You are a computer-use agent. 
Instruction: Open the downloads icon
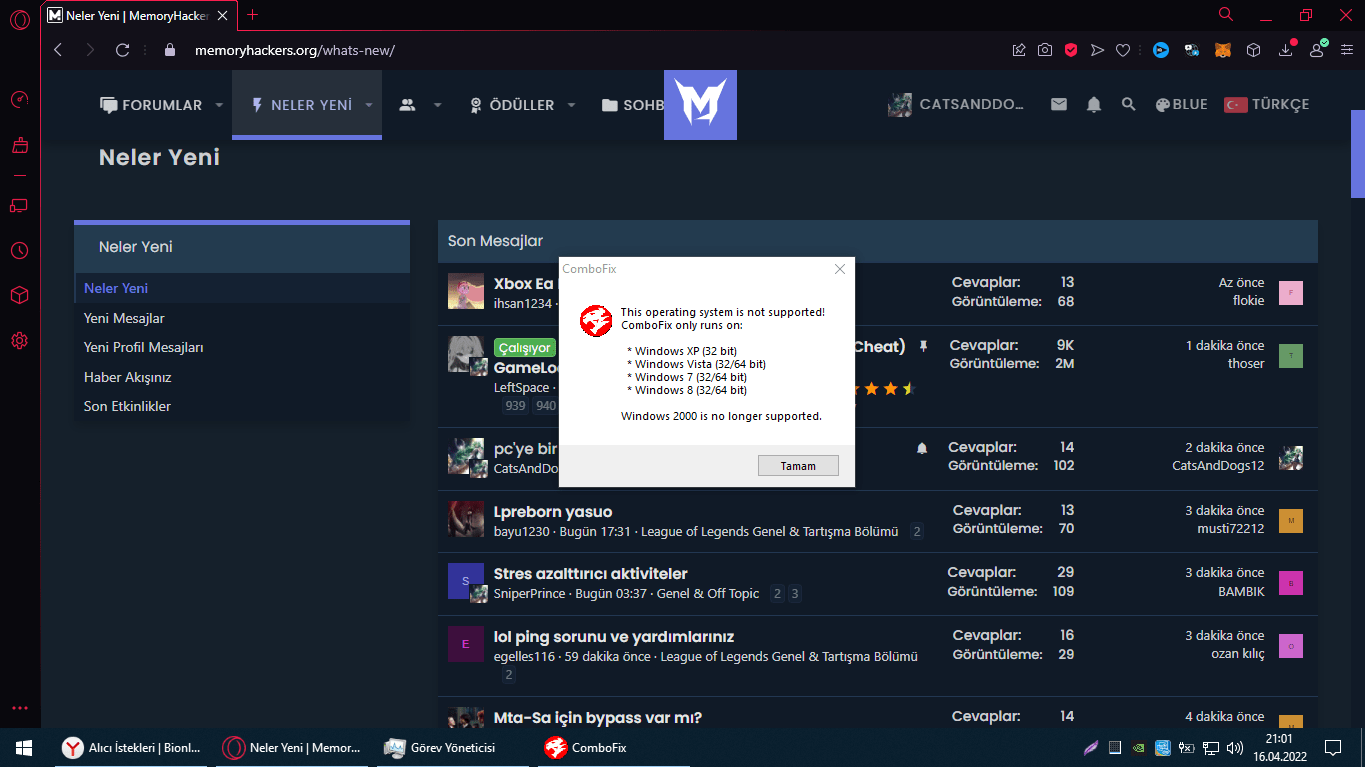tap(1286, 50)
